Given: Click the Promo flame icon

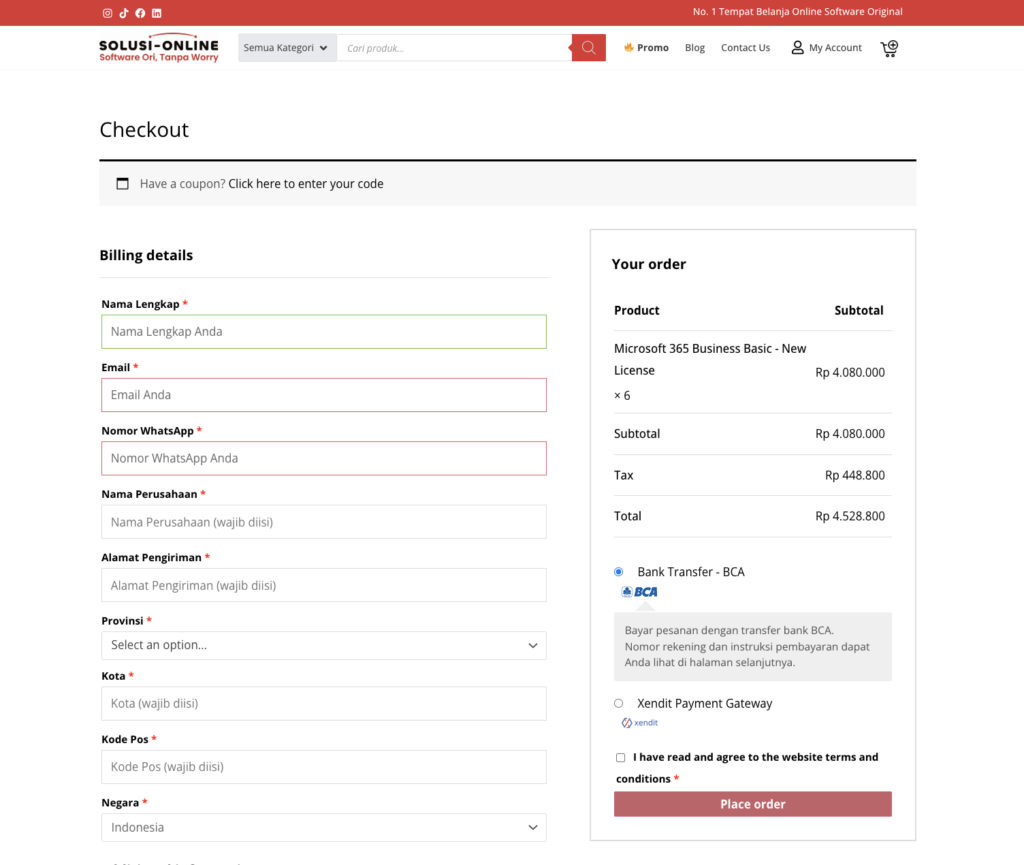Looking at the screenshot, I should (x=628, y=47).
